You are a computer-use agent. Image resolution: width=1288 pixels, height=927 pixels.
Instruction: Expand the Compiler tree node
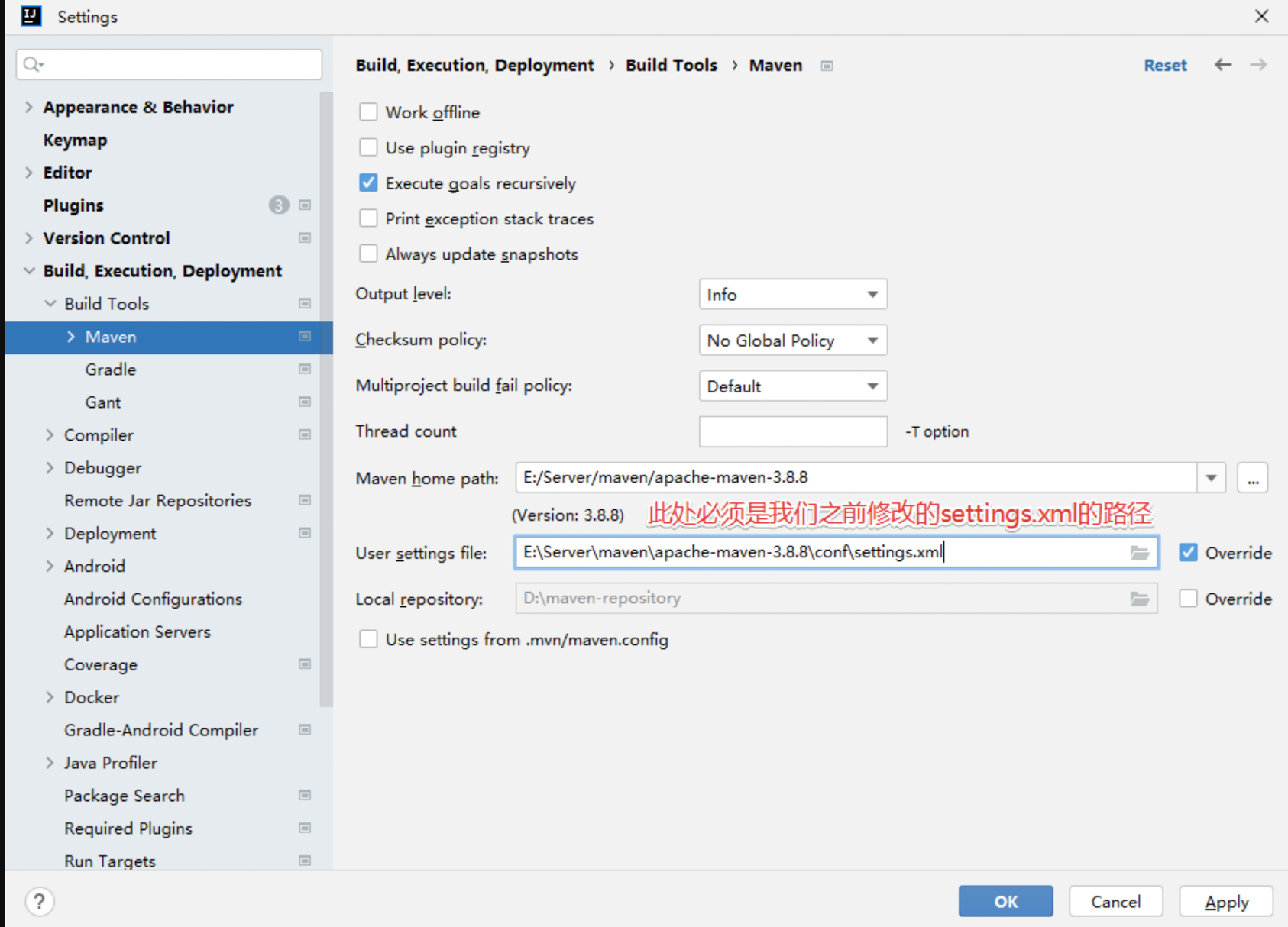50,434
